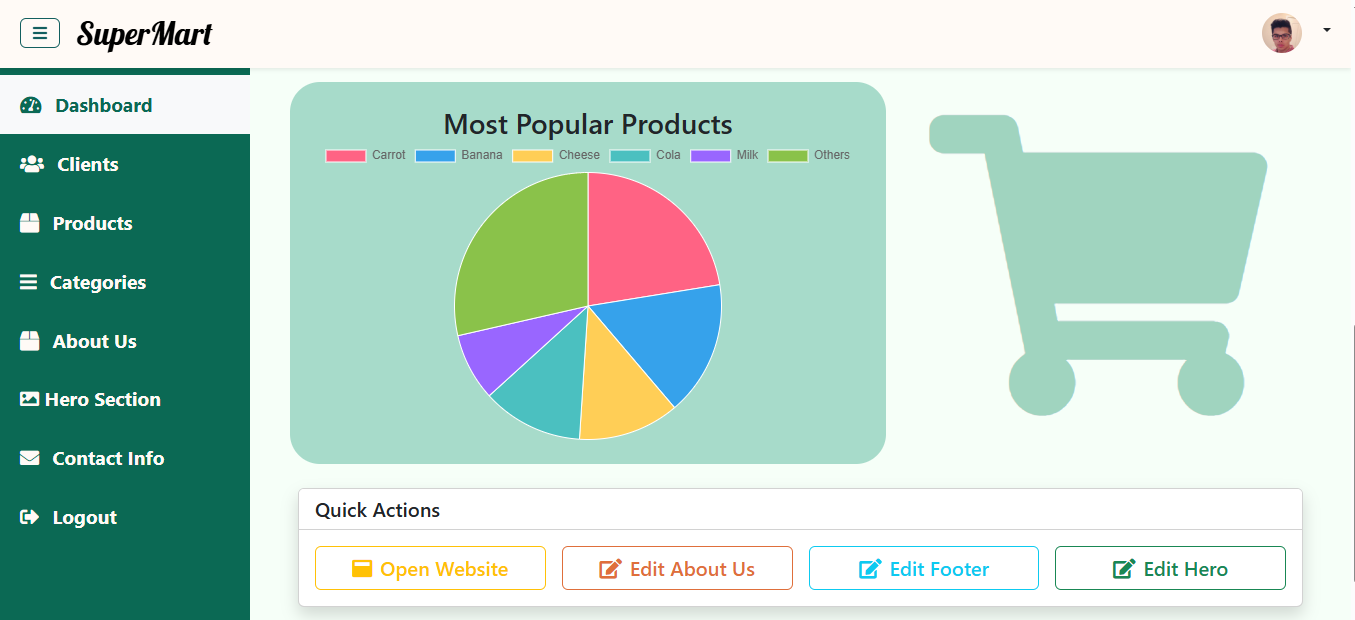Viewport: 1355px width, 620px height.
Task: Toggle Banana legend entry in chart
Action: 459,155
